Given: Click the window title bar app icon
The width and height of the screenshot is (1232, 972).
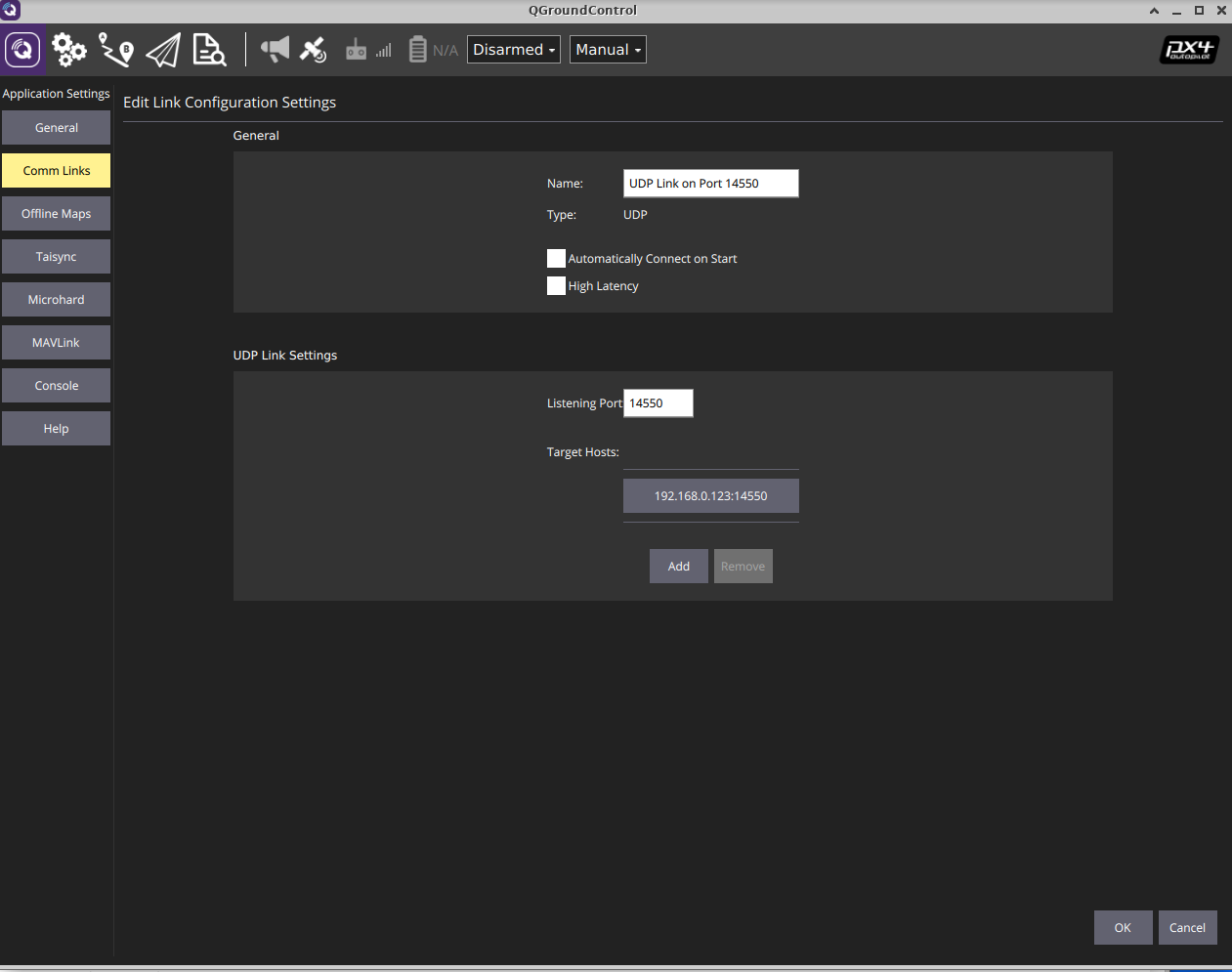Looking at the screenshot, I should [11, 10].
